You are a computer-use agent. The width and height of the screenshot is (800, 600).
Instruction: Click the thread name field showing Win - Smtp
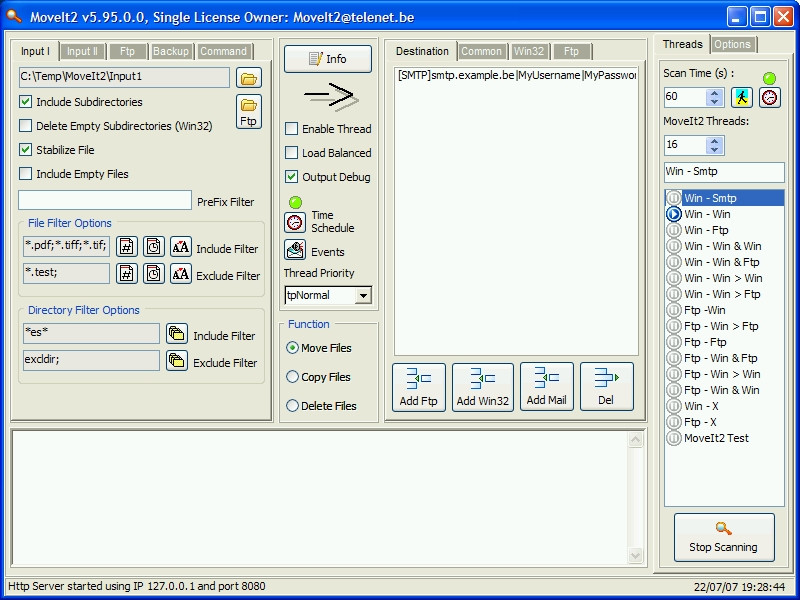[x=724, y=172]
